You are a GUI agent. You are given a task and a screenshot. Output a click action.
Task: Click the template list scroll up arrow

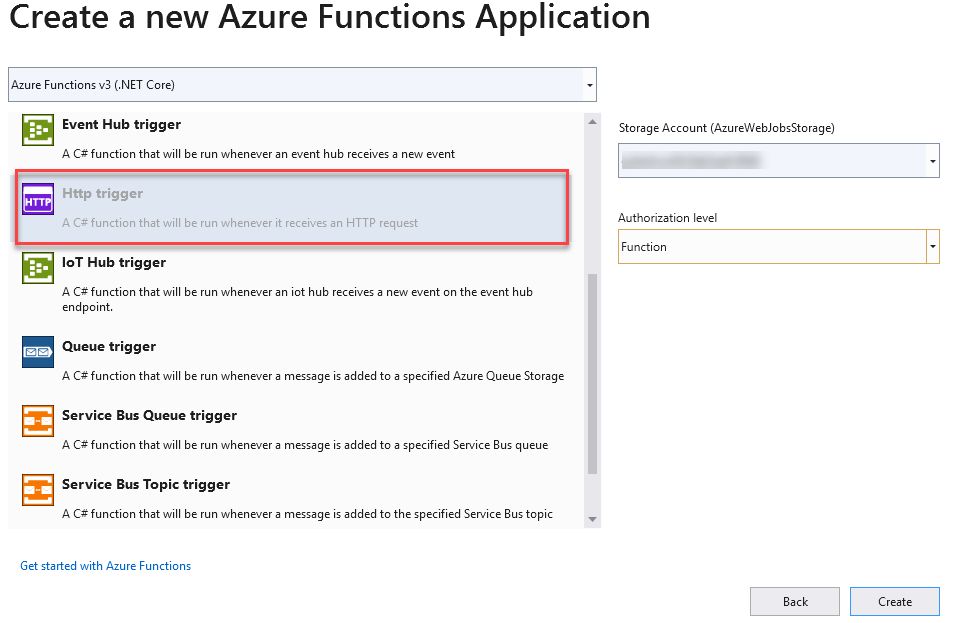[592, 122]
